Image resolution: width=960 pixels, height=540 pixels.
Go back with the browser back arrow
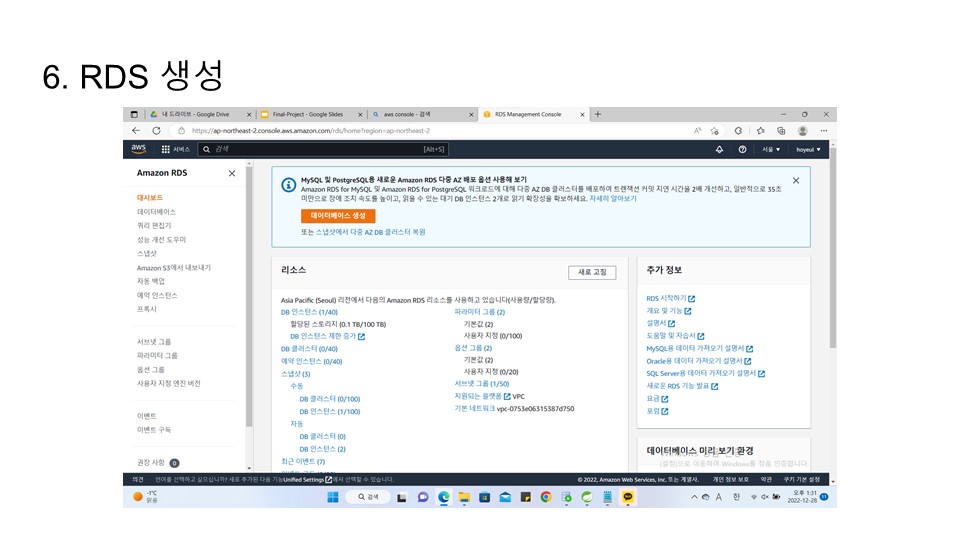pyautogui.click(x=136, y=130)
